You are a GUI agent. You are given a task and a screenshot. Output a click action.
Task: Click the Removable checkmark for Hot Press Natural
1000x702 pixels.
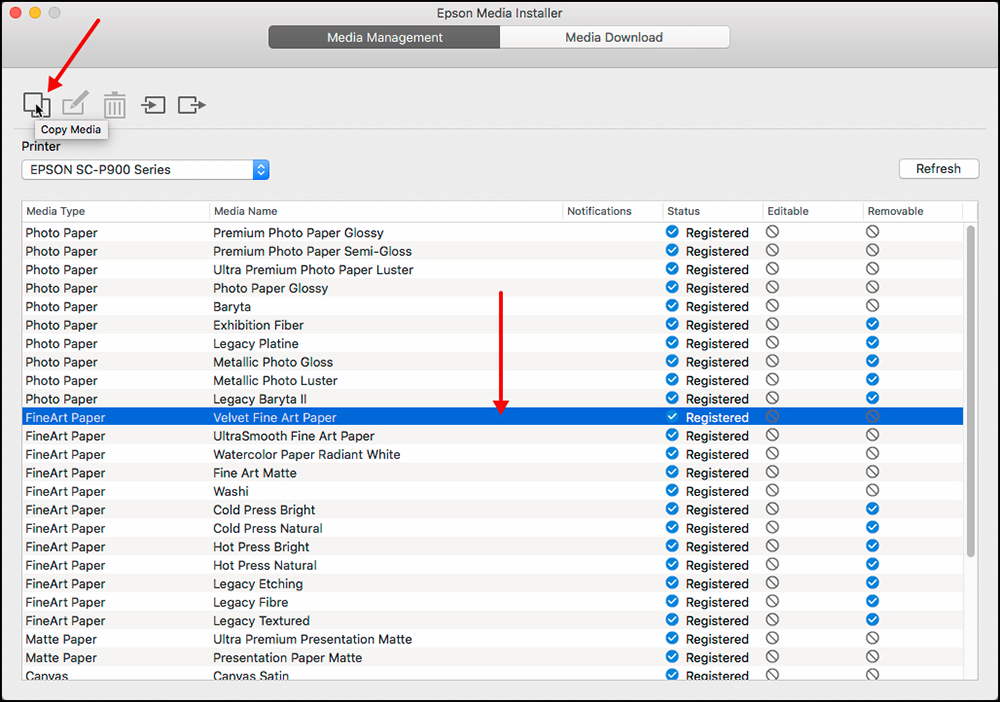[872, 564]
